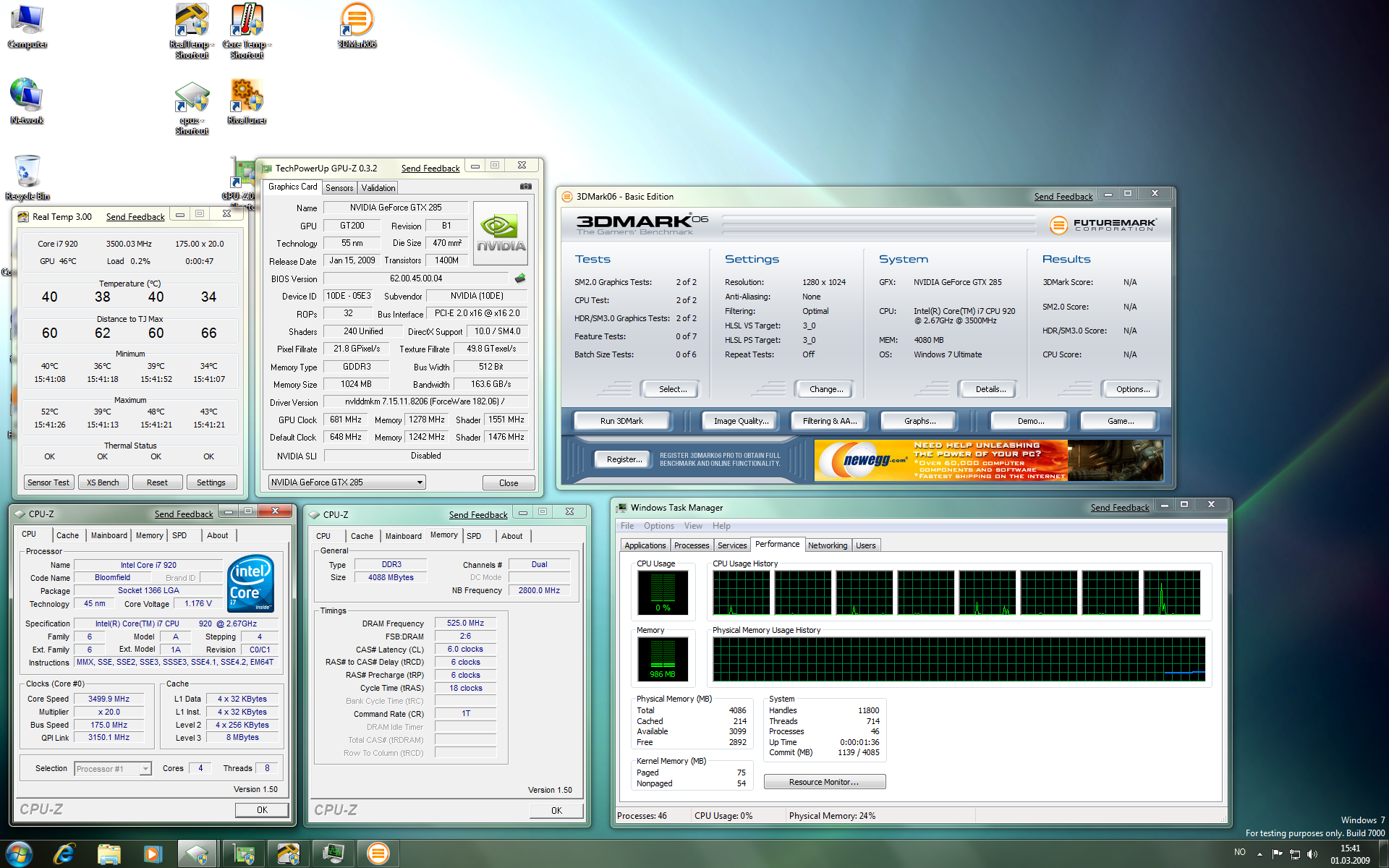Click the volume speaker tray icon
The width and height of the screenshot is (1389, 868).
point(1312,854)
